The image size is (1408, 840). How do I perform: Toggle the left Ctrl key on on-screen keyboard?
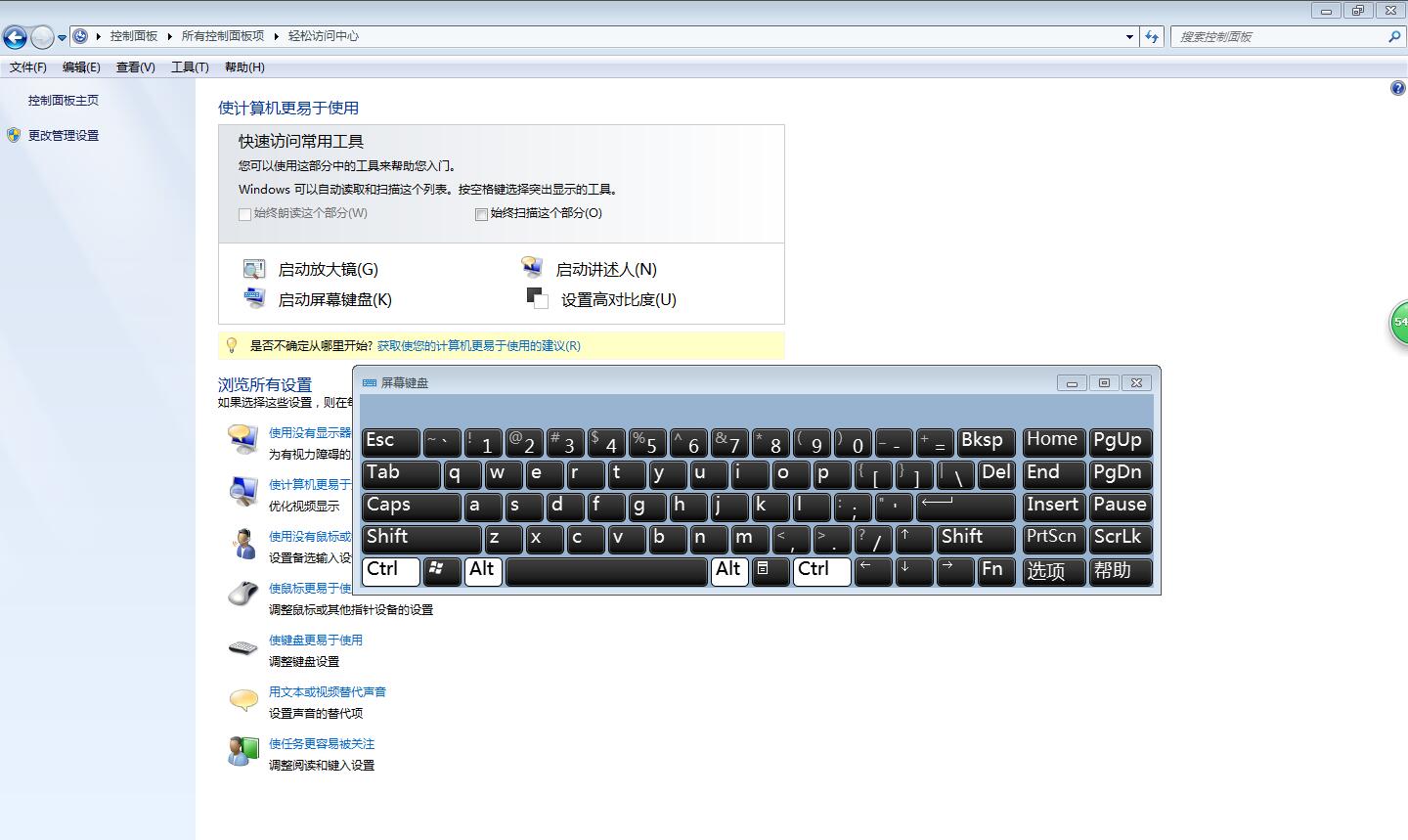[391, 571]
